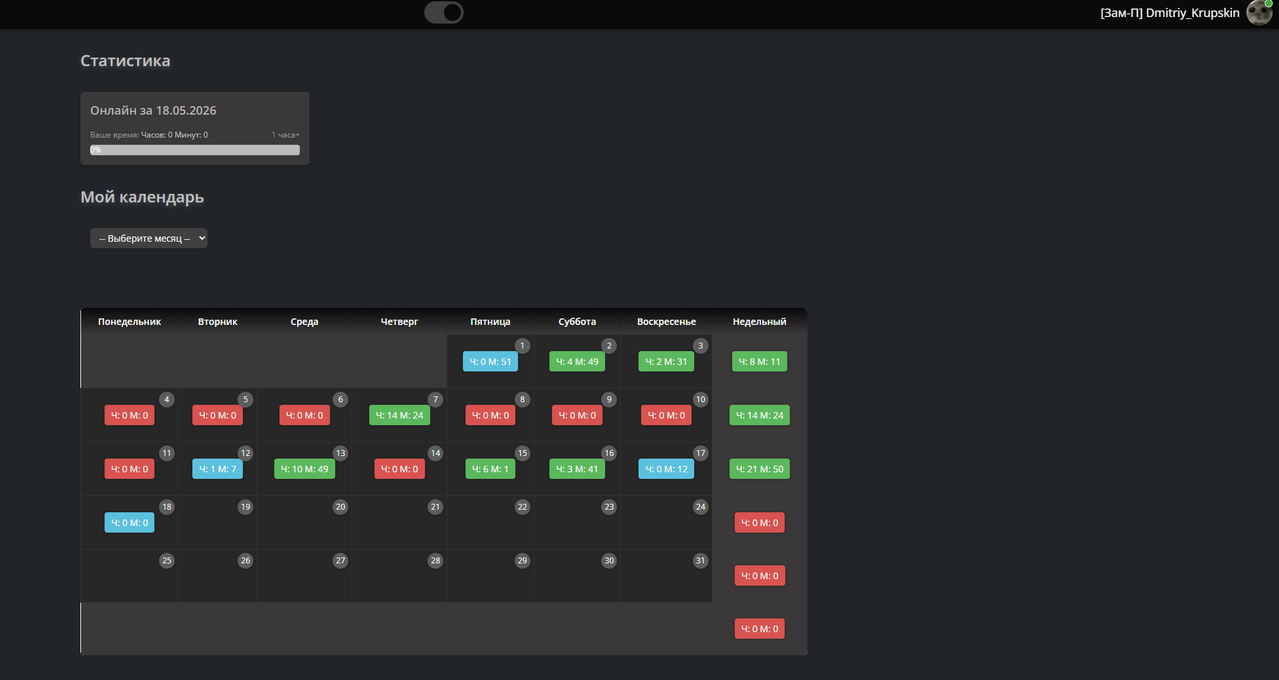Image resolution: width=1279 pixels, height=680 pixels.
Task: Select 'Ч: 10 М: 49' badge on day 13
Action: [304, 468]
